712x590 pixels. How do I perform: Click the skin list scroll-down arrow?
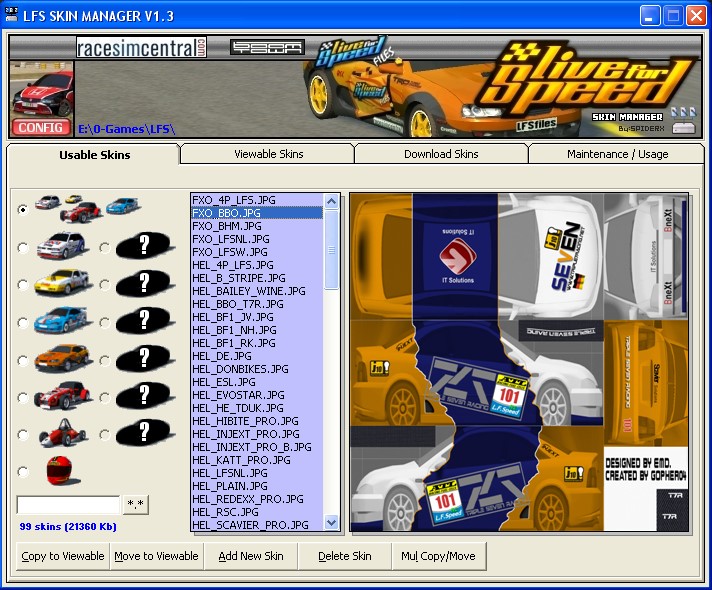click(331, 522)
